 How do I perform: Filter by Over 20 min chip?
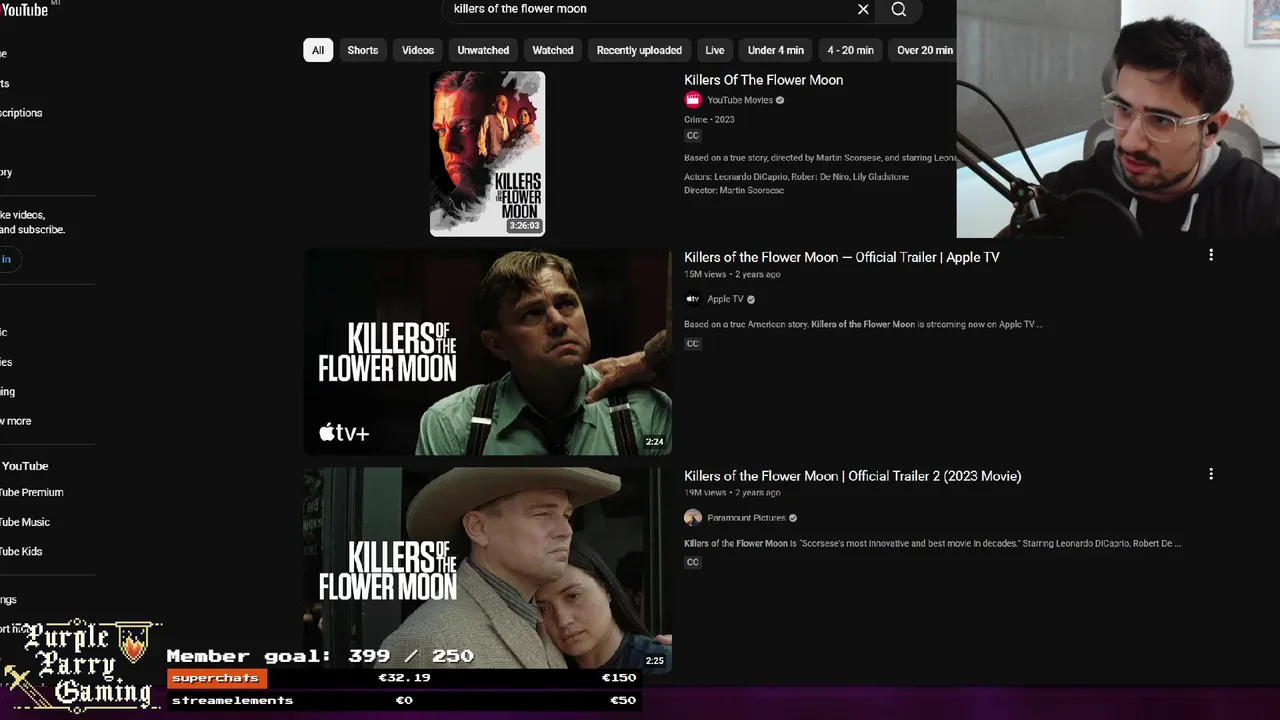[x=923, y=50]
